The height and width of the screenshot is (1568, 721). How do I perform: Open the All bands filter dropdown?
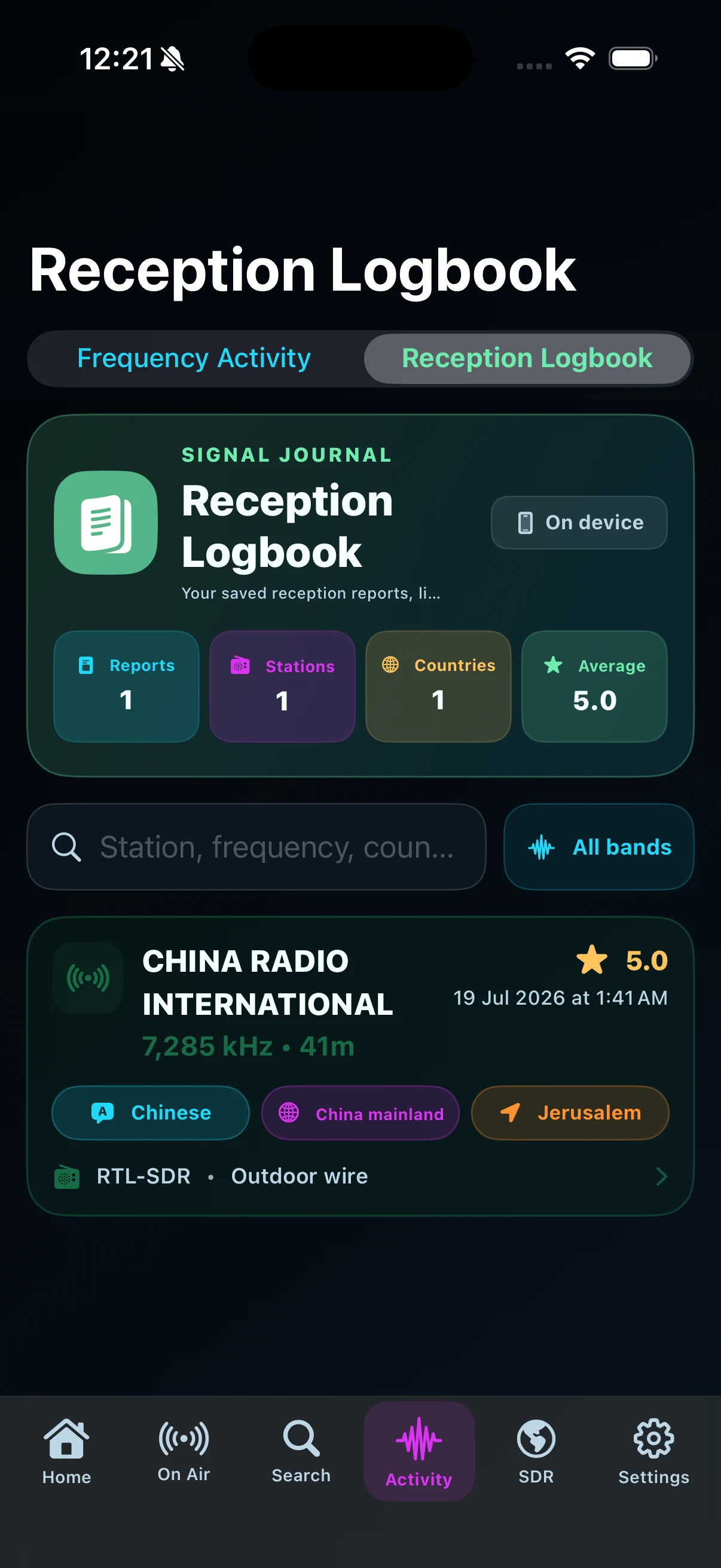(x=598, y=847)
